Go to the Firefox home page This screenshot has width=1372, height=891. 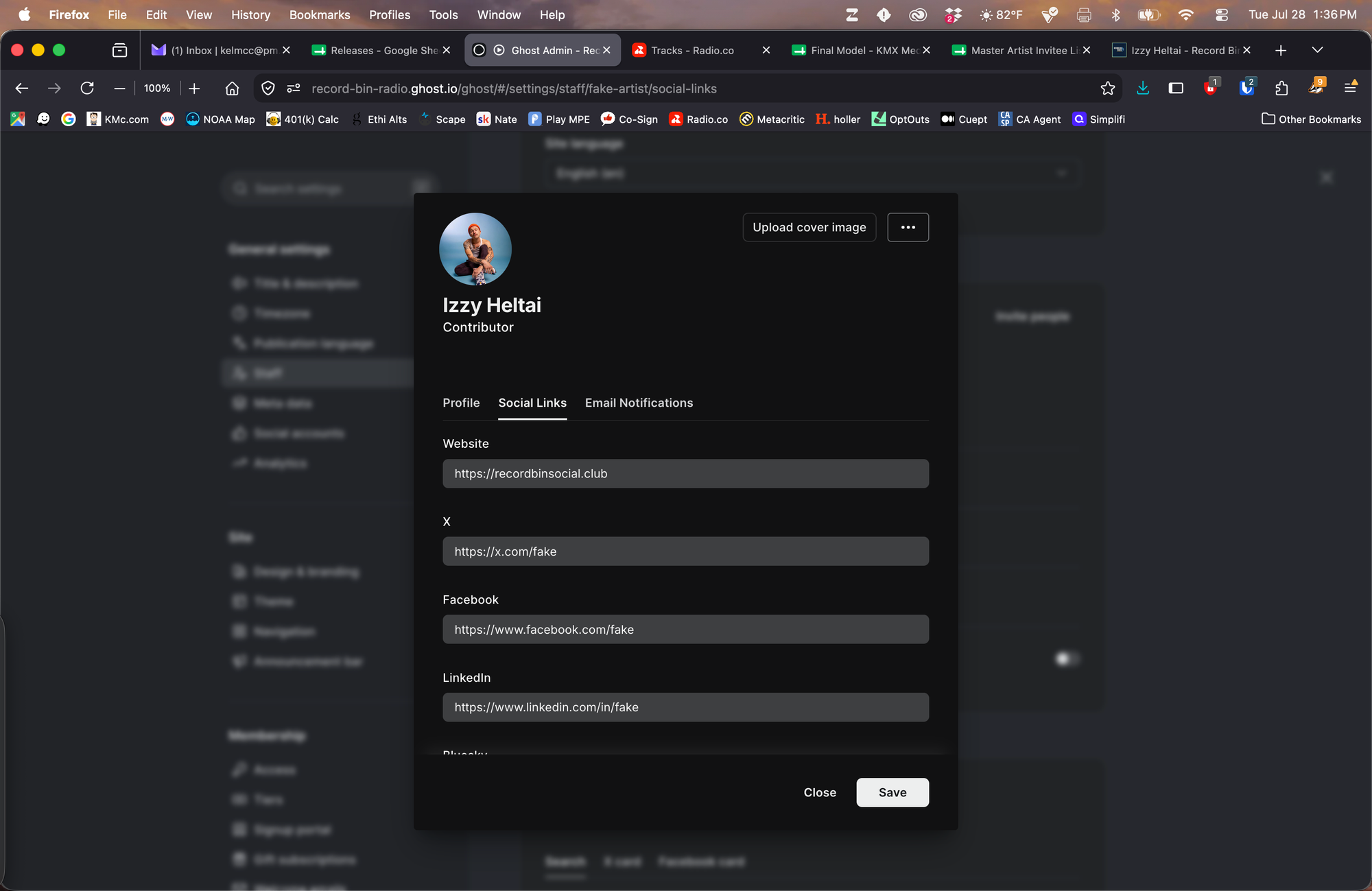tap(232, 88)
